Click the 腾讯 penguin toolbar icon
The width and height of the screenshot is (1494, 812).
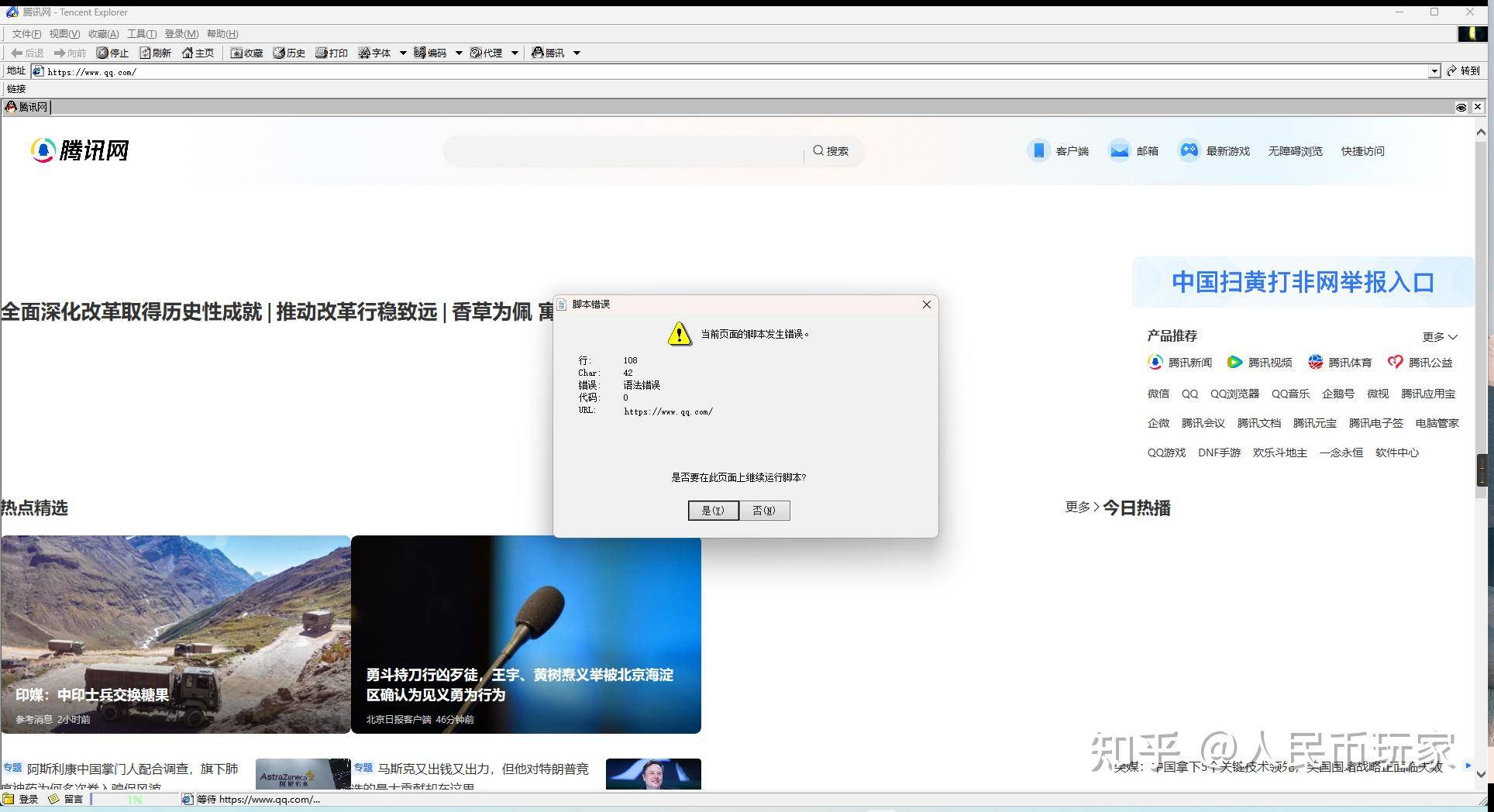pos(548,53)
